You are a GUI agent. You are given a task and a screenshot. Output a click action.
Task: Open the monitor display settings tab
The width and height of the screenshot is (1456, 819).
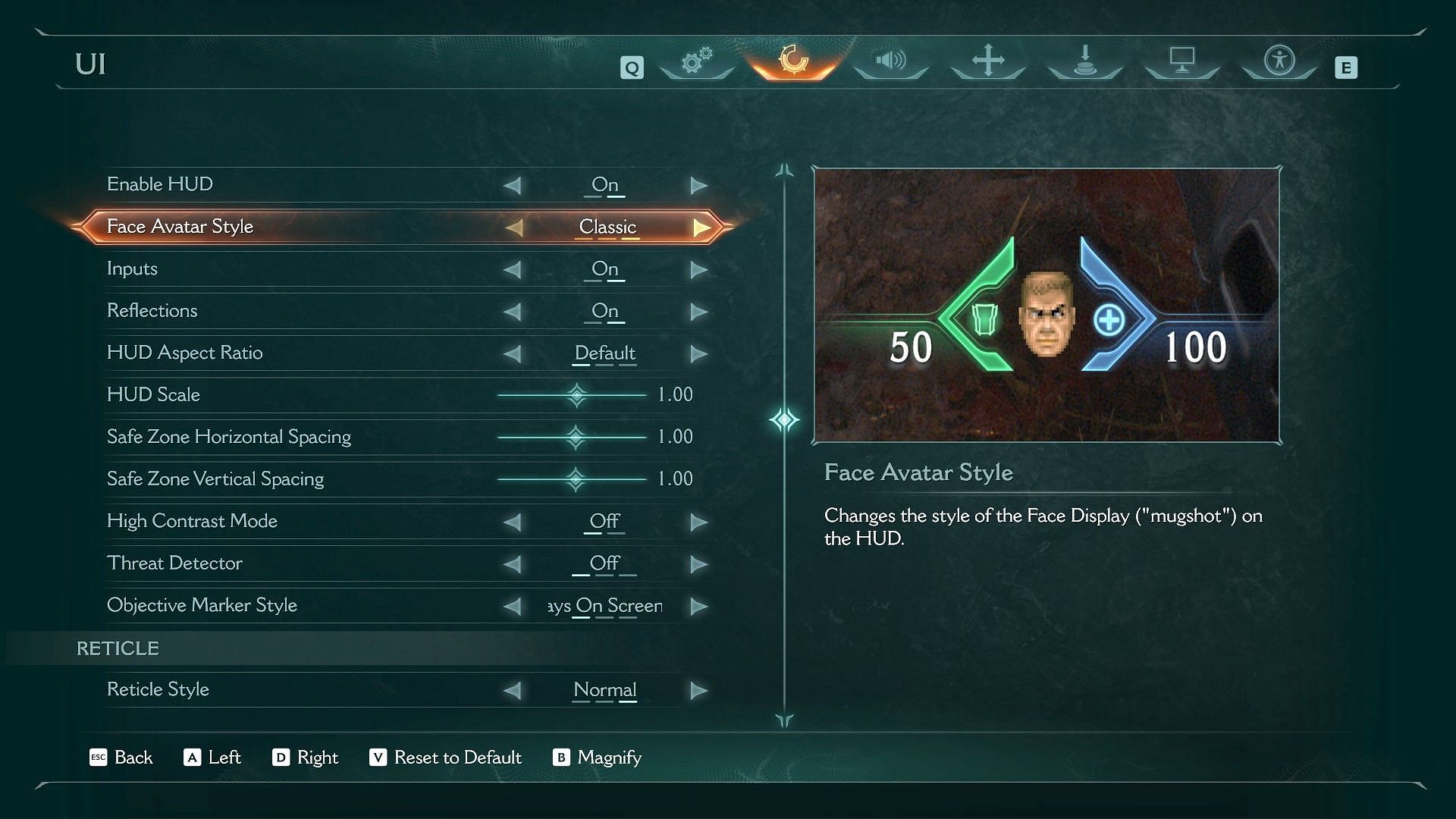pyautogui.click(x=1182, y=60)
